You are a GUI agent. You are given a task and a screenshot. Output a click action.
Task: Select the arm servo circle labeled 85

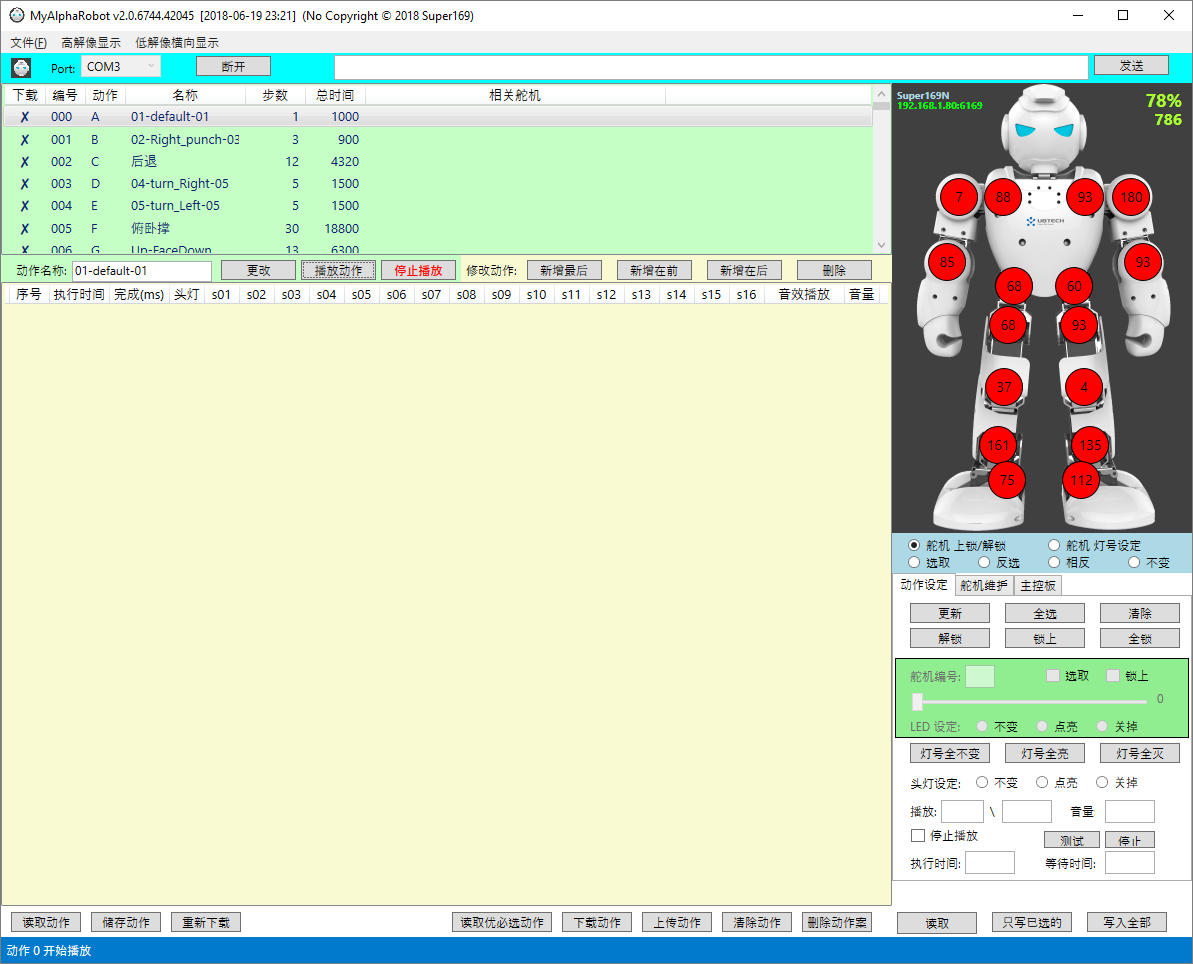(946, 262)
